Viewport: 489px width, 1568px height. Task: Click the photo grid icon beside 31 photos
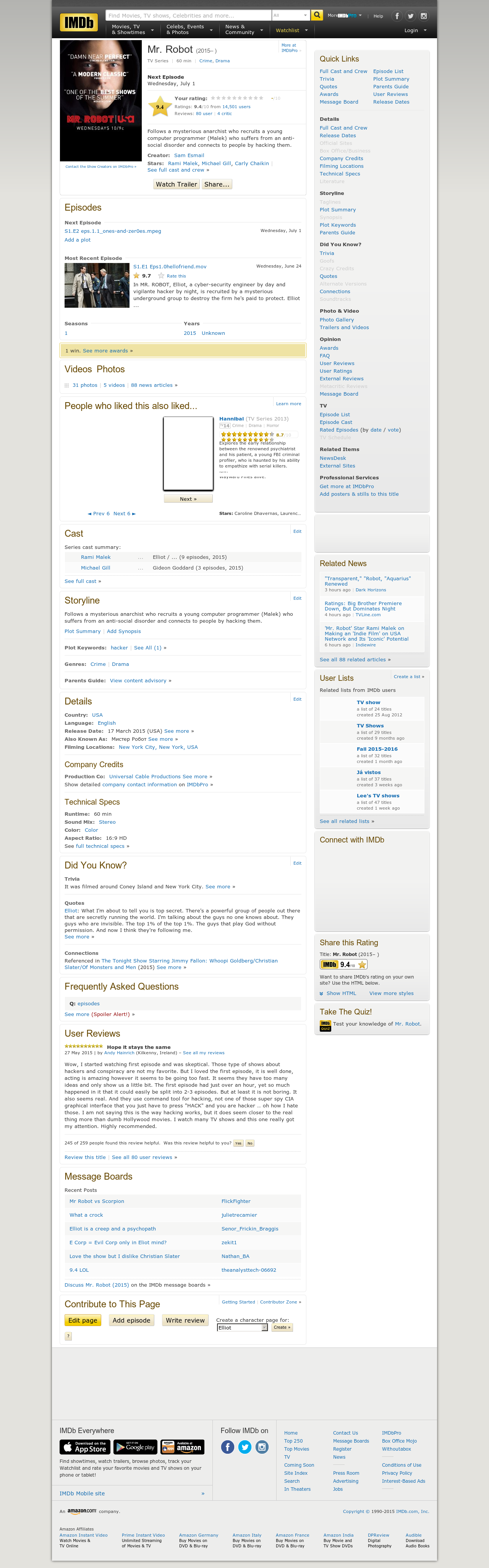(x=67, y=385)
